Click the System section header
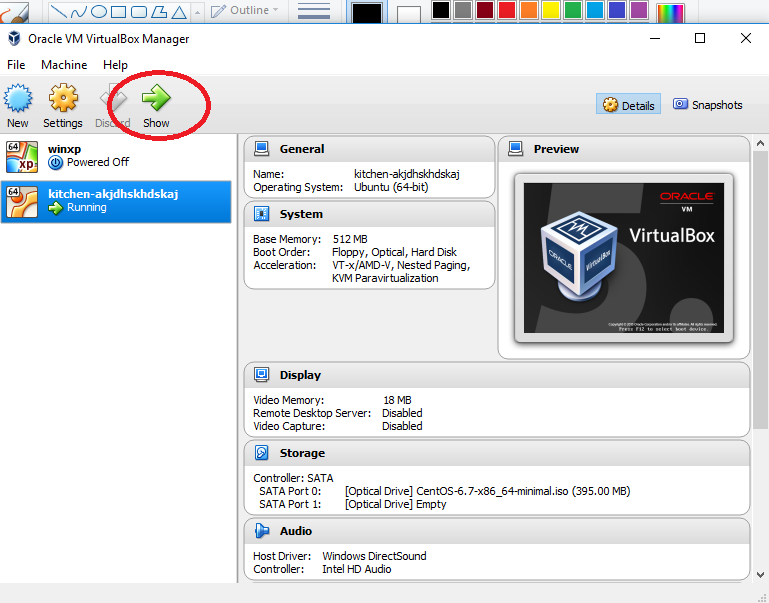The height and width of the screenshot is (603, 769). click(x=369, y=214)
